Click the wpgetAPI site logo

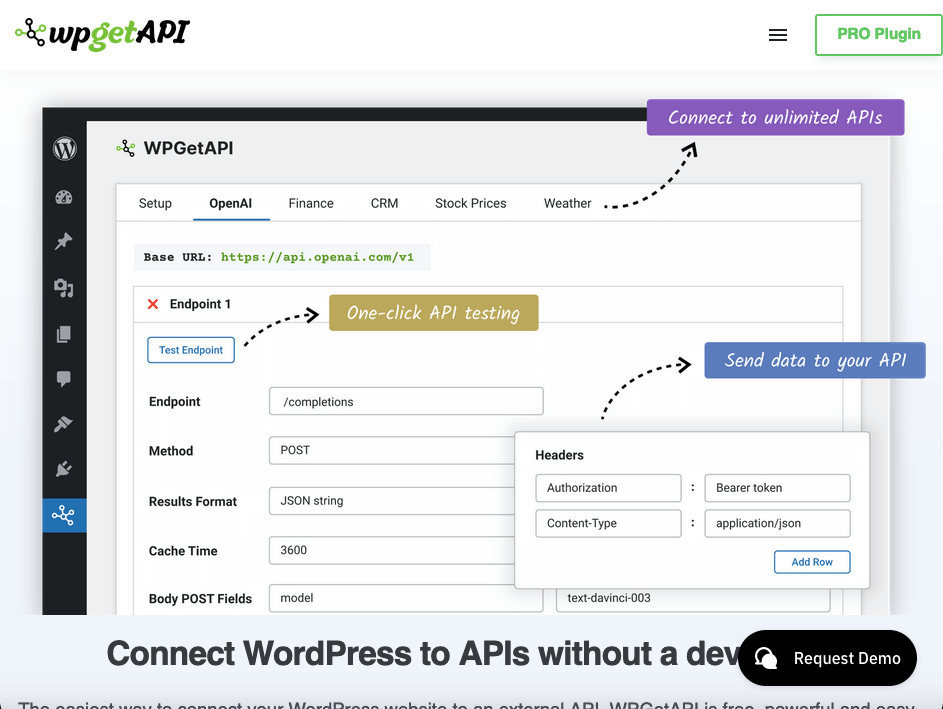[x=102, y=34]
